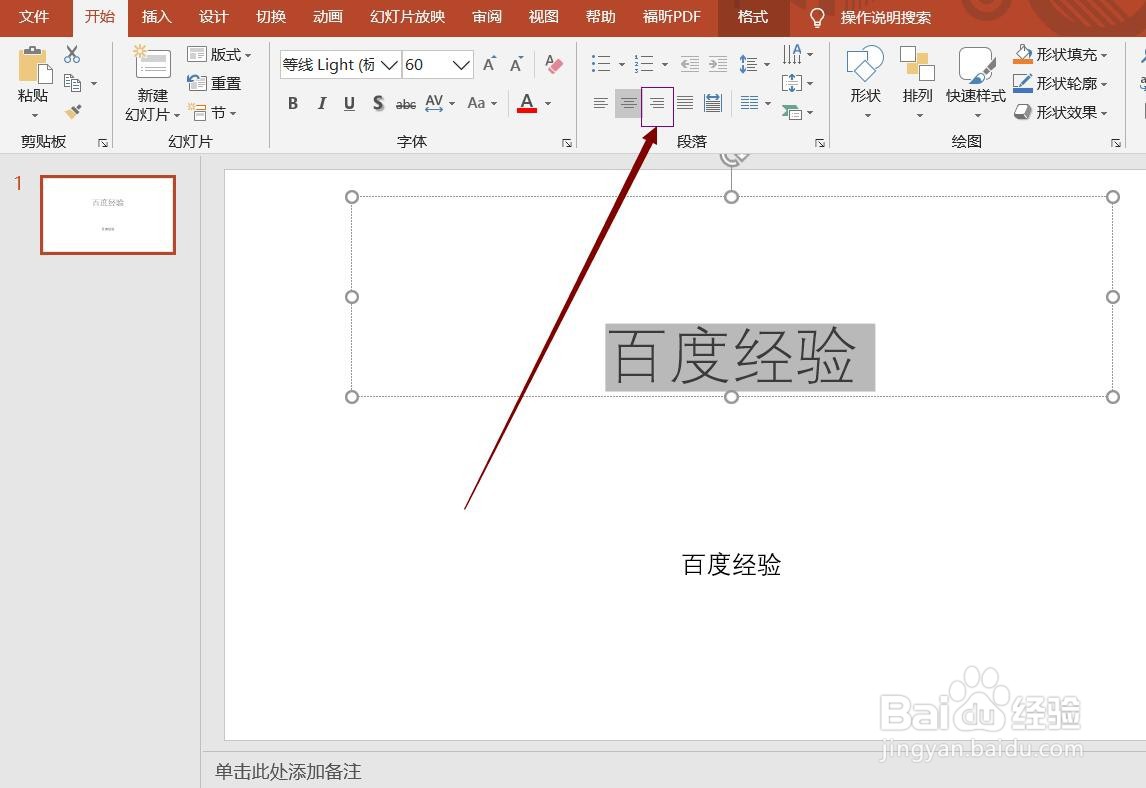The width and height of the screenshot is (1146, 788).
Task: Align text right
Action: [657, 103]
